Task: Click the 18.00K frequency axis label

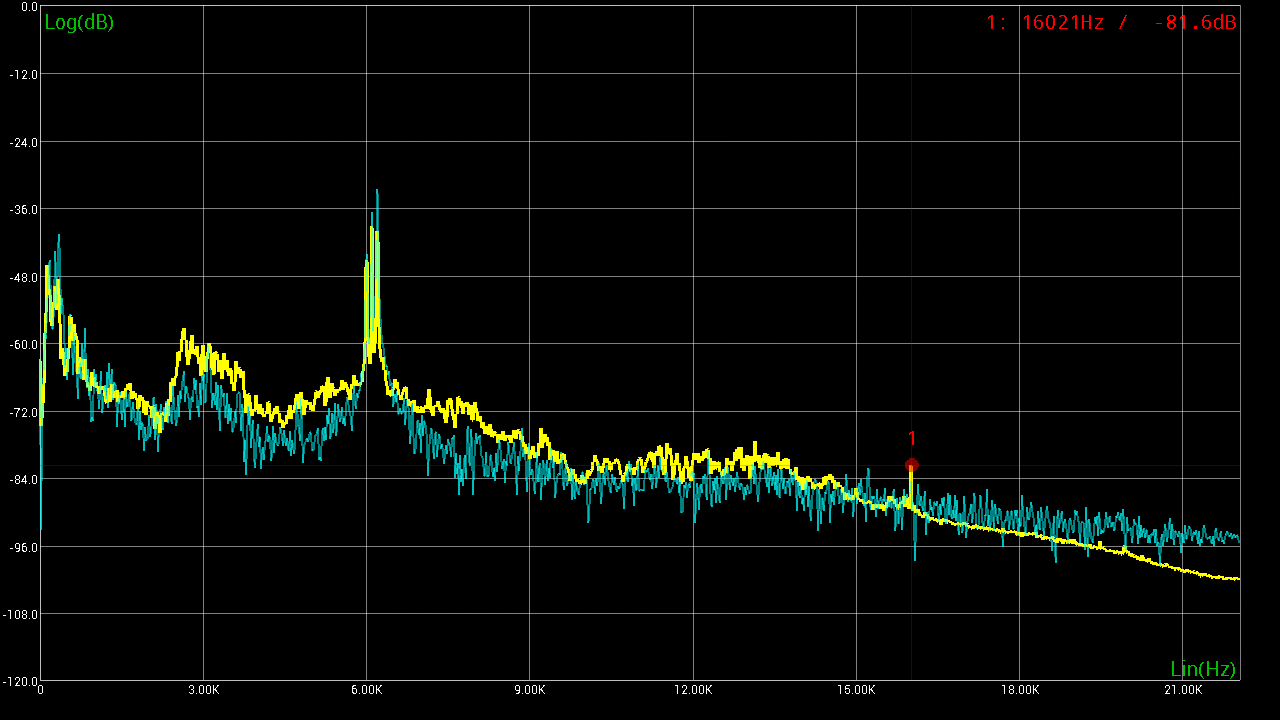Action: click(x=1019, y=690)
